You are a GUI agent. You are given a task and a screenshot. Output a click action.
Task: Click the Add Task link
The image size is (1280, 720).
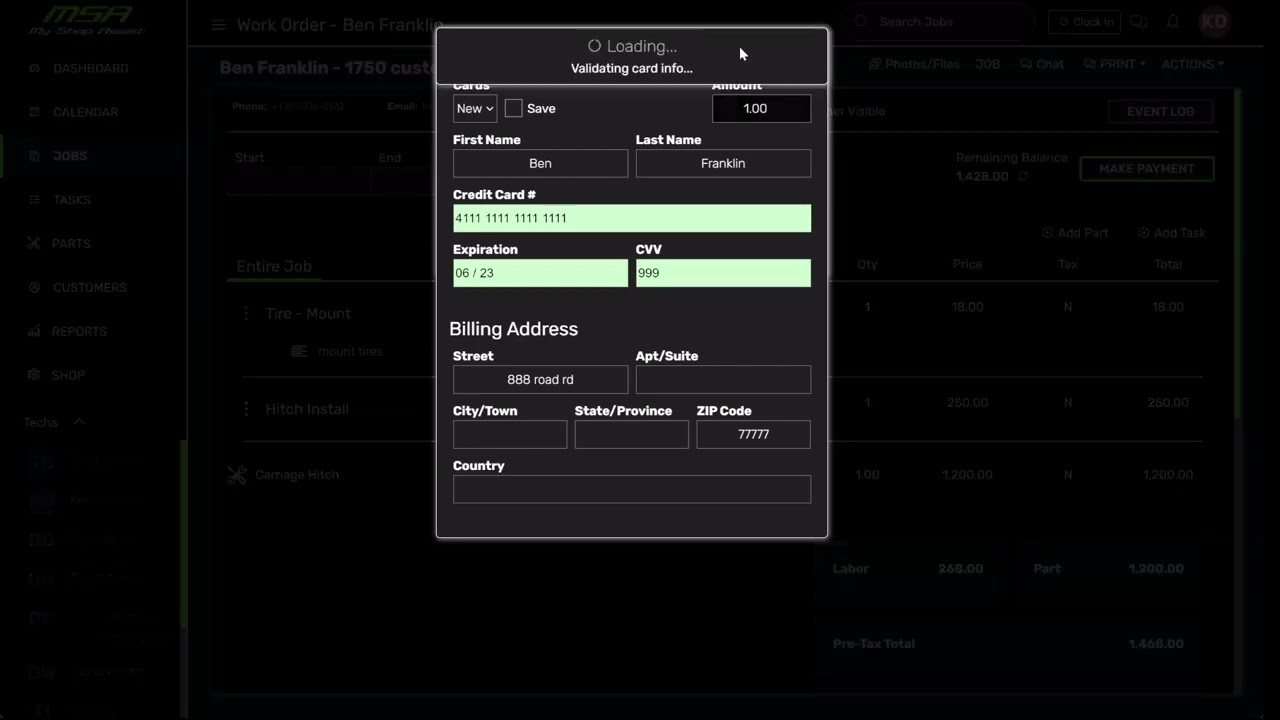[1172, 233]
